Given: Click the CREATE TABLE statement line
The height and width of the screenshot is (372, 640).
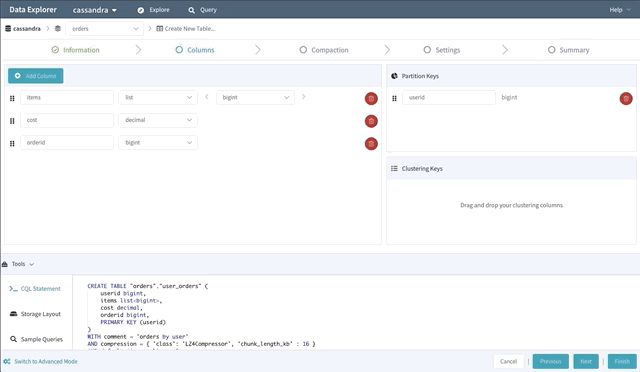Looking at the screenshot, I should click(148, 286).
